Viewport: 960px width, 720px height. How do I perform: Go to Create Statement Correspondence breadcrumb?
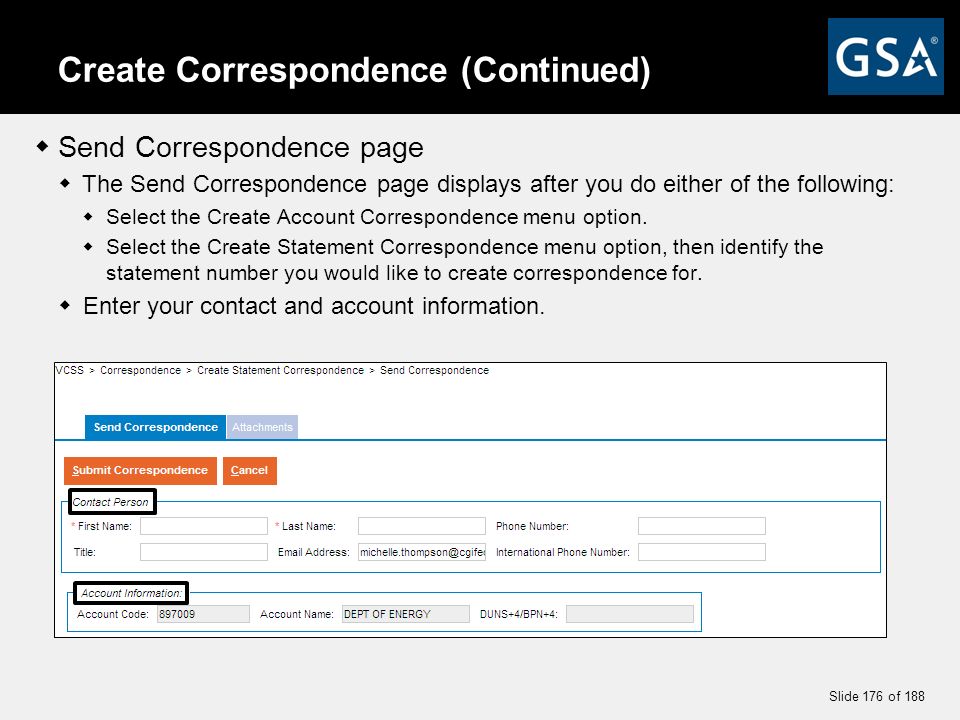click(280, 370)
